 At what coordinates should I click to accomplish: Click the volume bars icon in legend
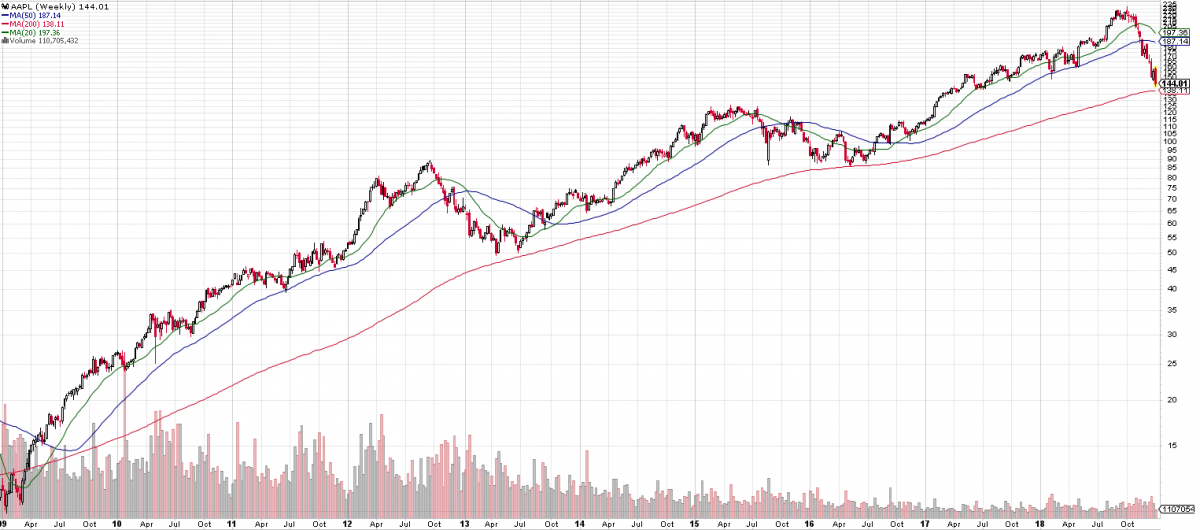[5, 41]
